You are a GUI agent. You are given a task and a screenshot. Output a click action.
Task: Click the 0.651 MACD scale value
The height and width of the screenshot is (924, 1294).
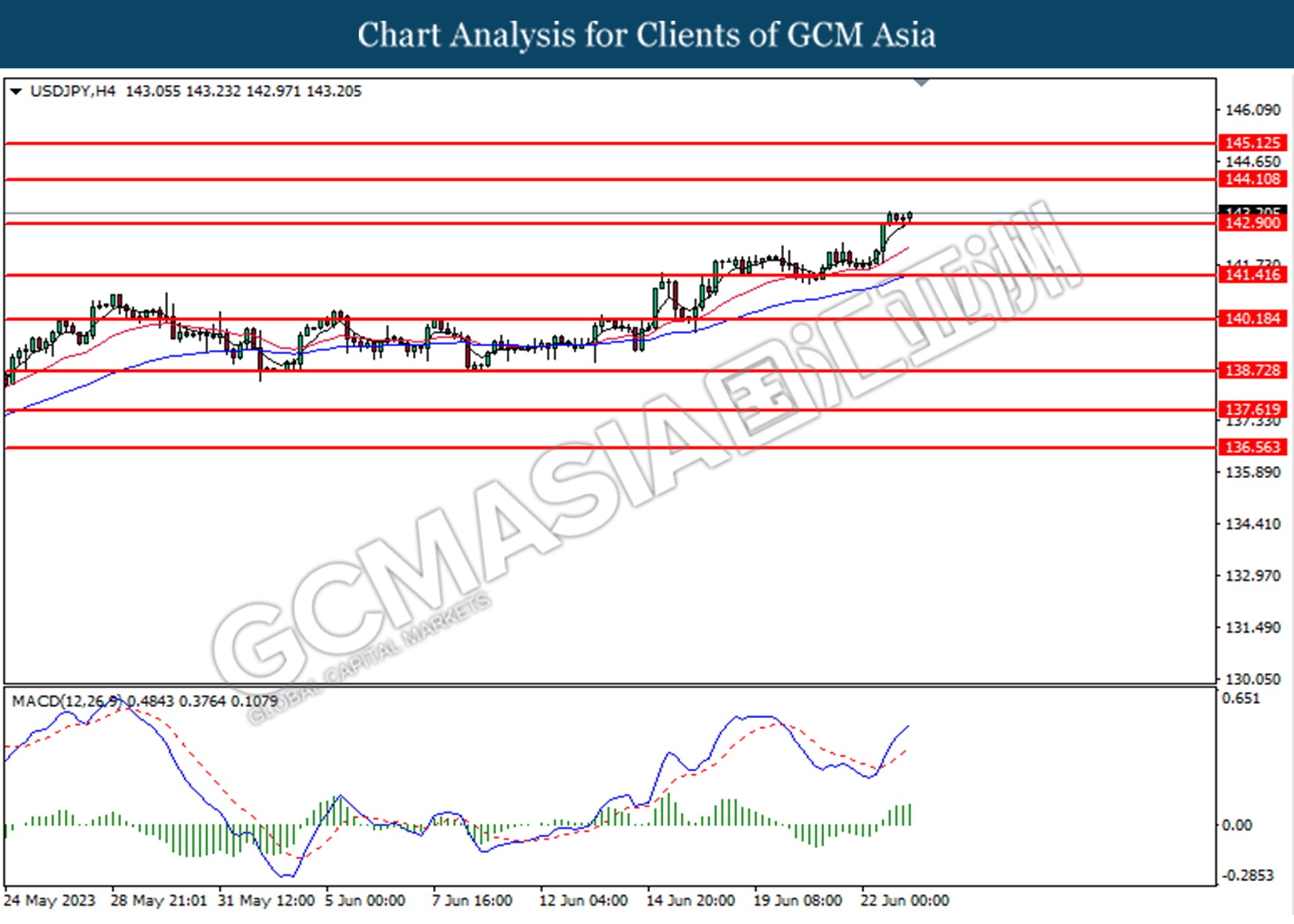(1240, 698)
